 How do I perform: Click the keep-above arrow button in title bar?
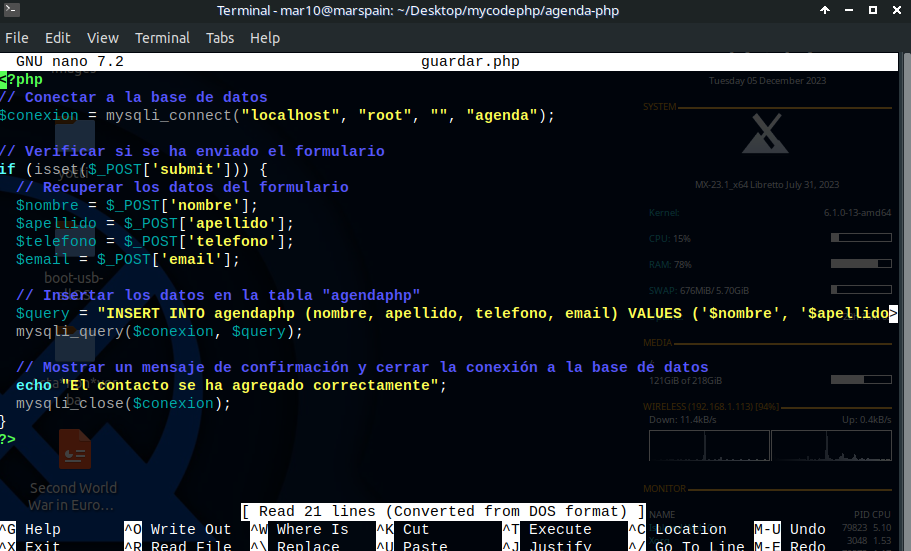click(x=825, y=11)
